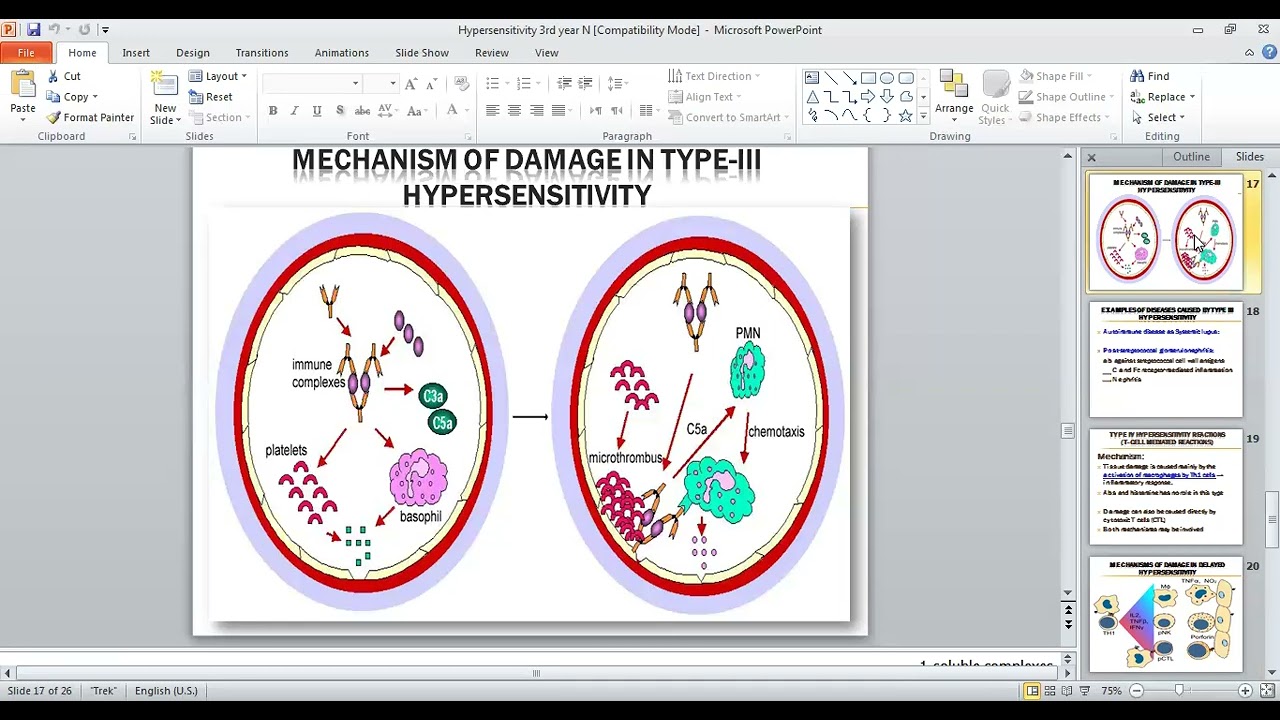Open the Line Spacing dropdown
Screen dimensions: 1280x720
[x=618, y=84]
